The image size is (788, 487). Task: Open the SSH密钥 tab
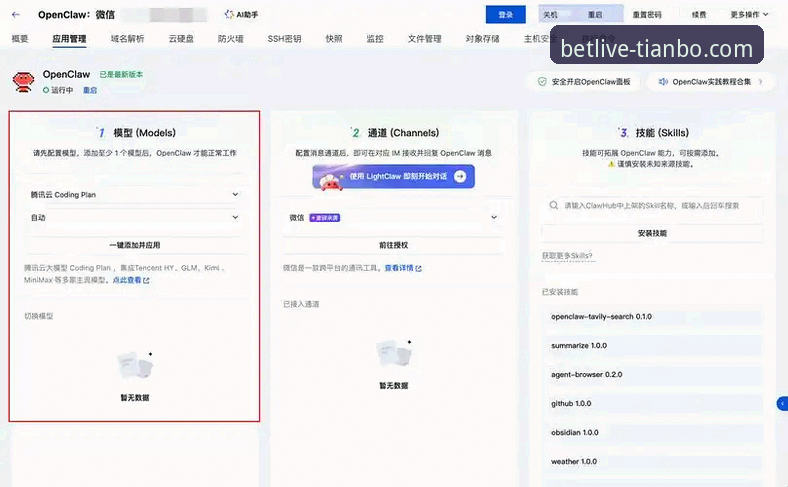pyautogui.click(x=284, y=38)
